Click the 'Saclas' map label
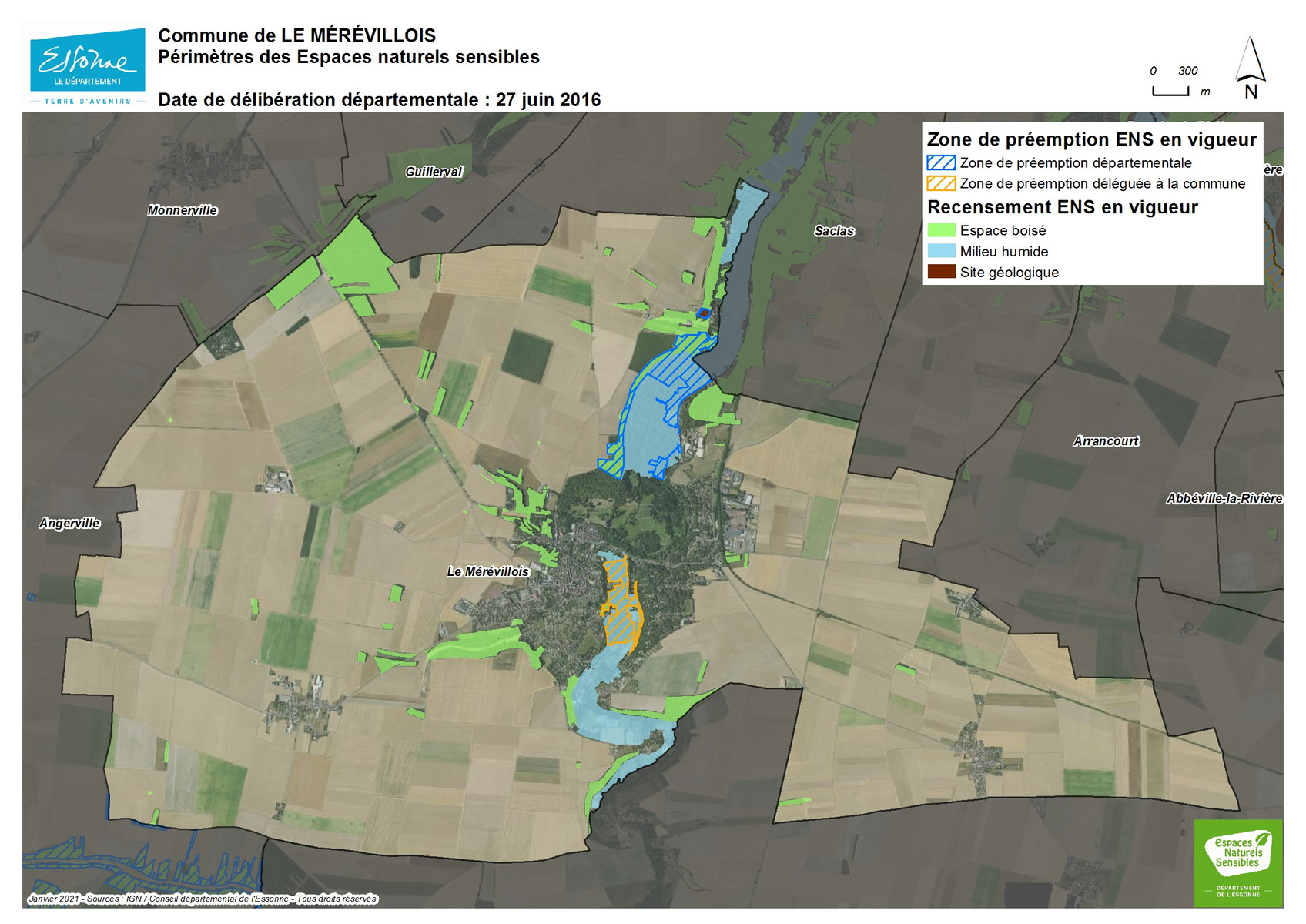The width and height of the screenshot is (1306, 924). coord(835,231)
